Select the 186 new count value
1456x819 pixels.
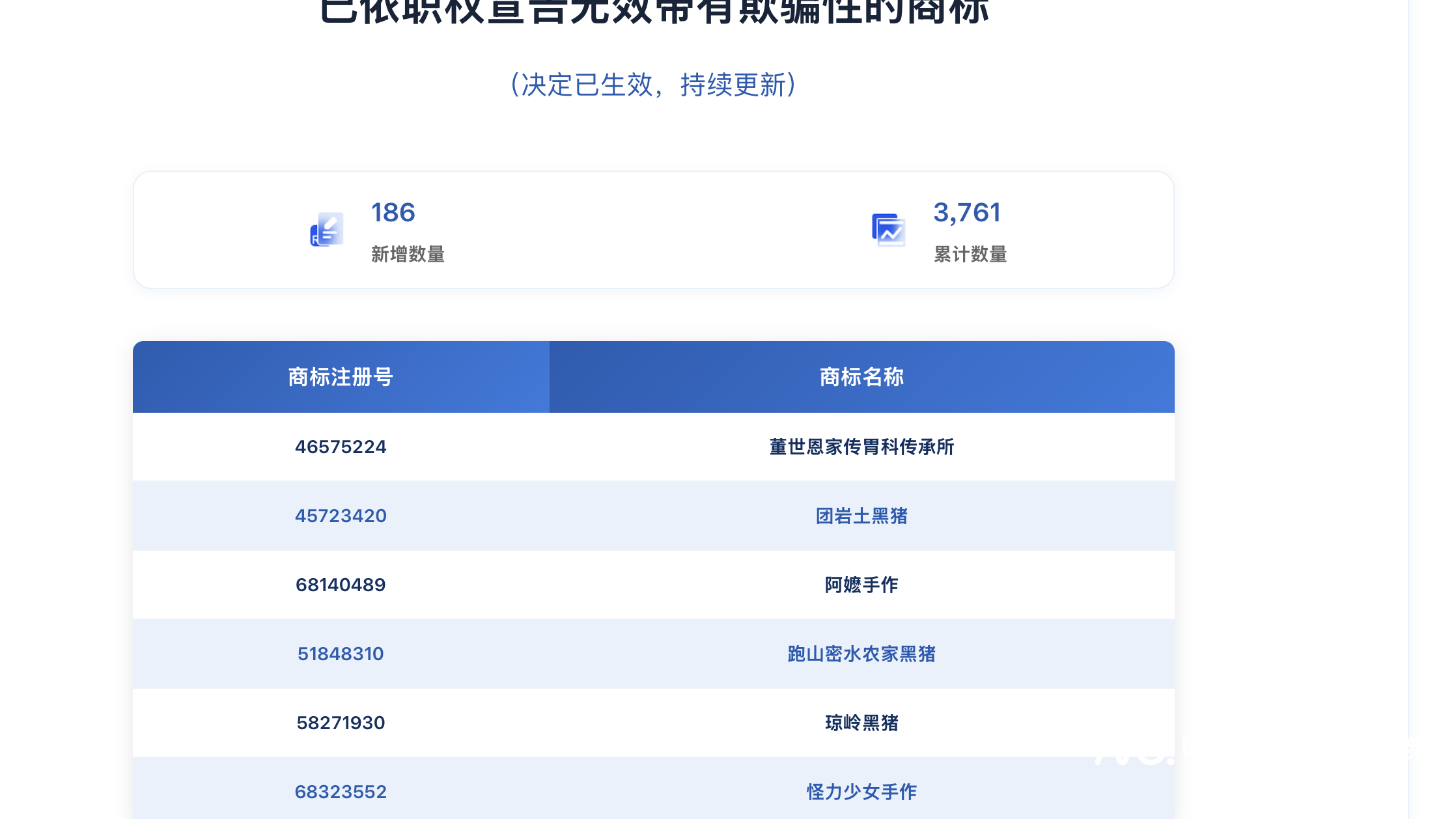[x=393, y=212]
